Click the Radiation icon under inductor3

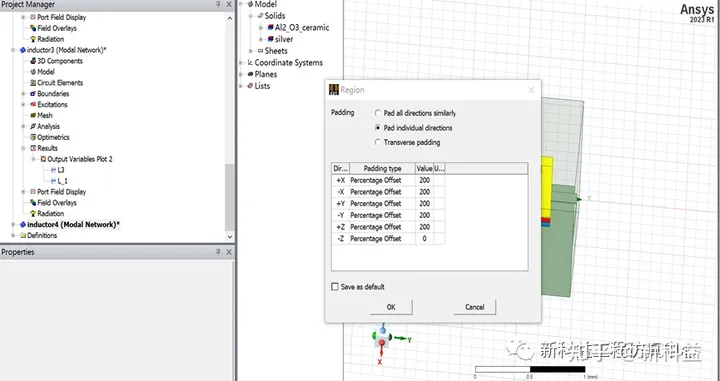point(33,213)
